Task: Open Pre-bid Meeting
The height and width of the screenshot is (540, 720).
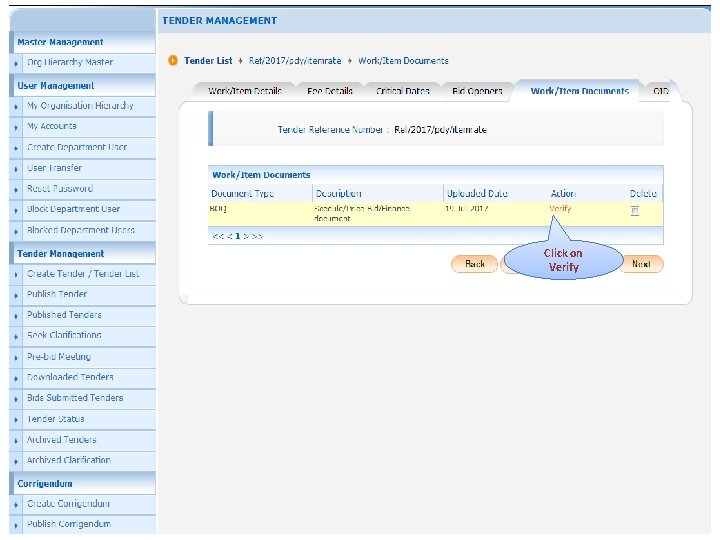Action: [x=59, y=356]
